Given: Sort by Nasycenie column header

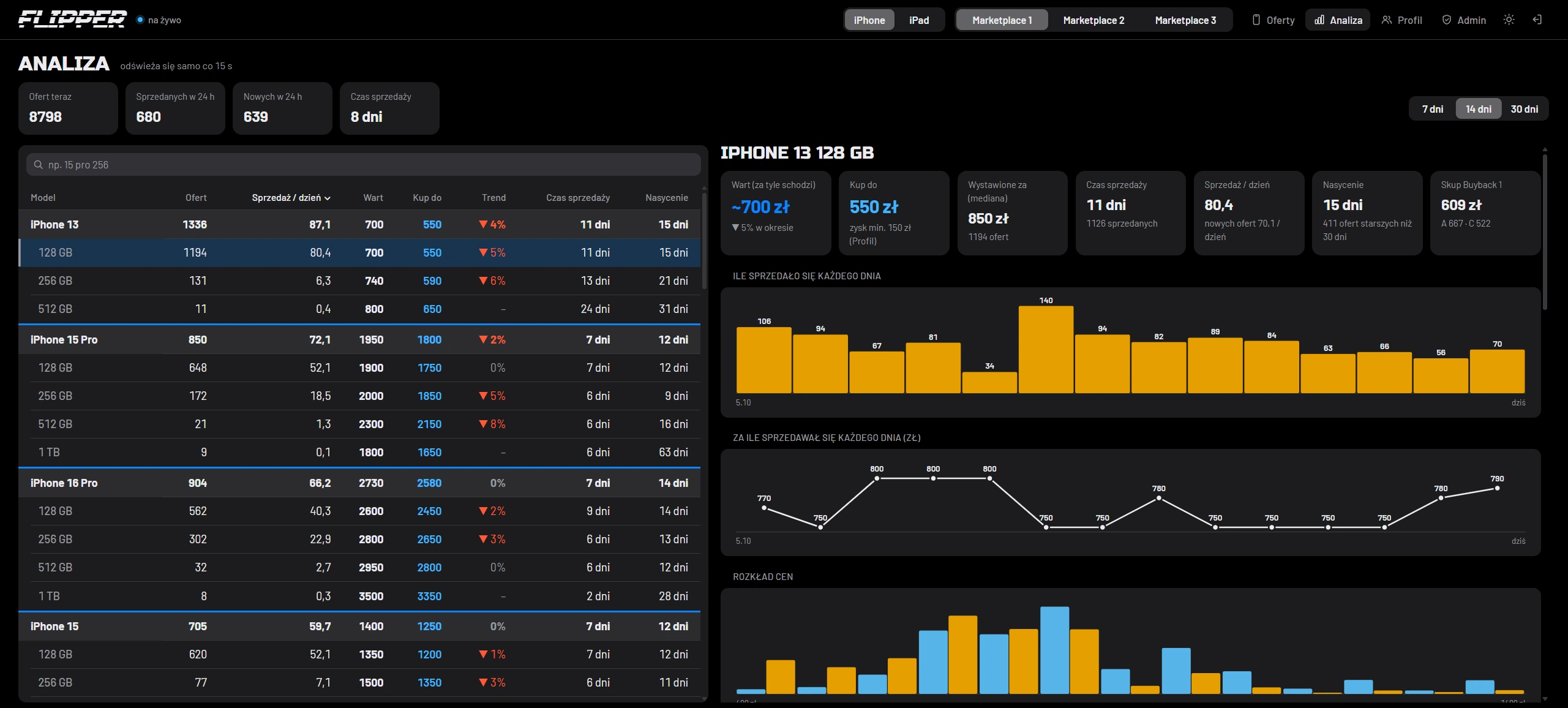Looking at the screenshot, I should point(666,198).
